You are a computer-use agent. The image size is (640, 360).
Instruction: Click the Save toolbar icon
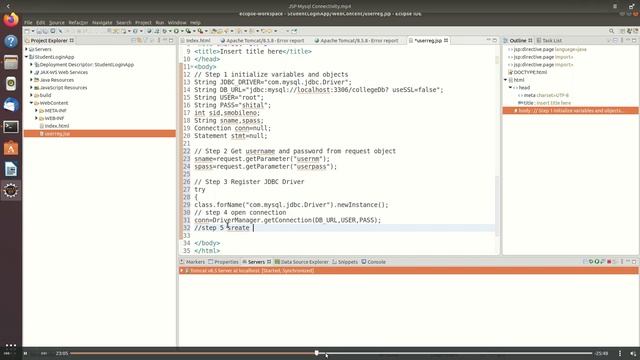(x=40, y=31)
